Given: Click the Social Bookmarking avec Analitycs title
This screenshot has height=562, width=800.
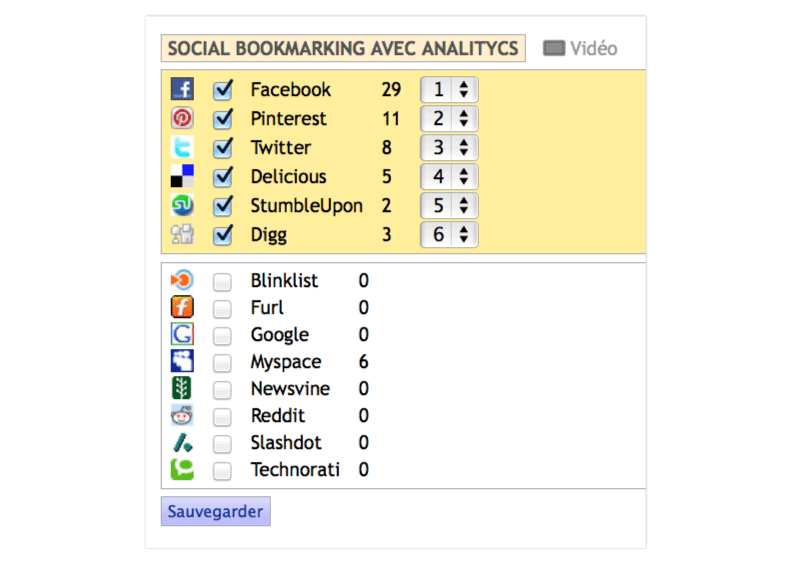Looking at the screenshot, I should 343,48.
